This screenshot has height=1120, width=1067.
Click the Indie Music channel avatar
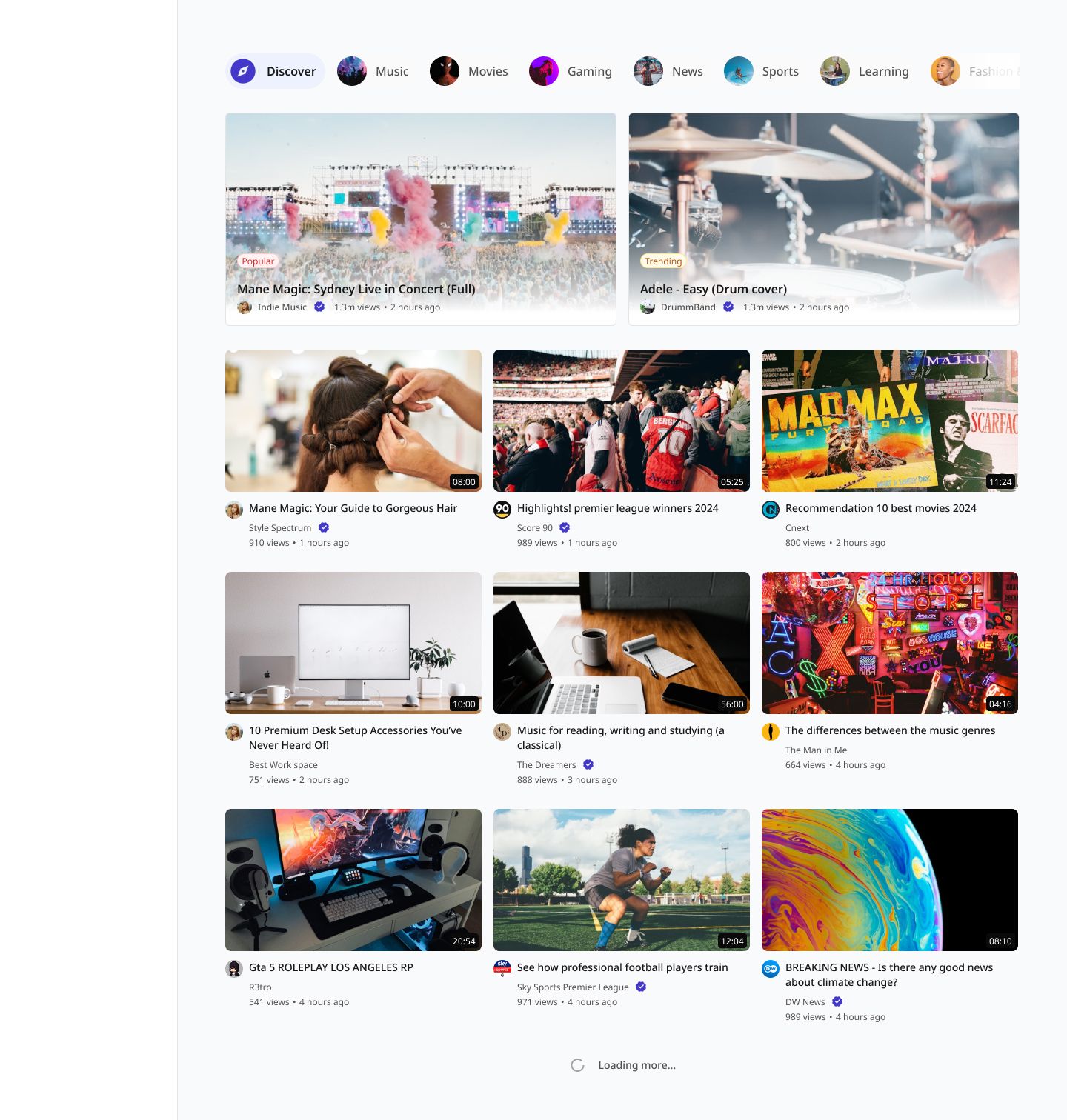point(245,307)
